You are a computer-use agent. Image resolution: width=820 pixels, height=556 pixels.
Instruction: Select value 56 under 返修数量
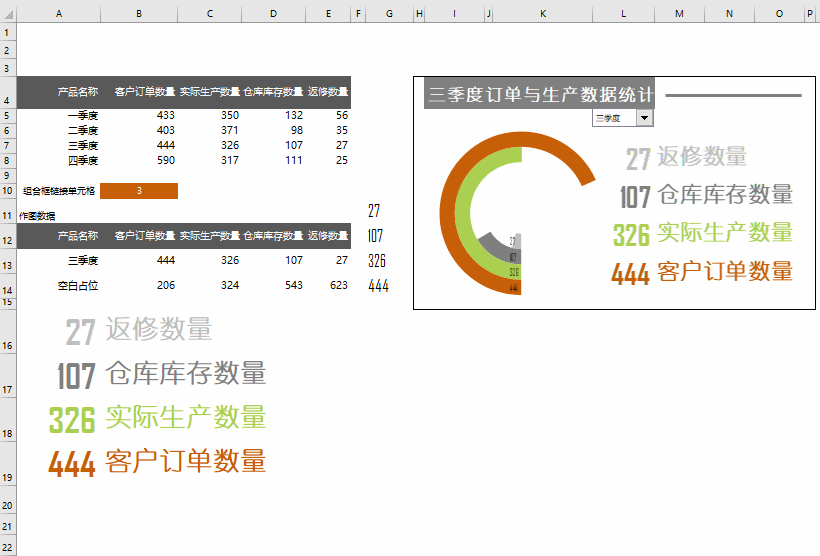[x=342, y=115]
